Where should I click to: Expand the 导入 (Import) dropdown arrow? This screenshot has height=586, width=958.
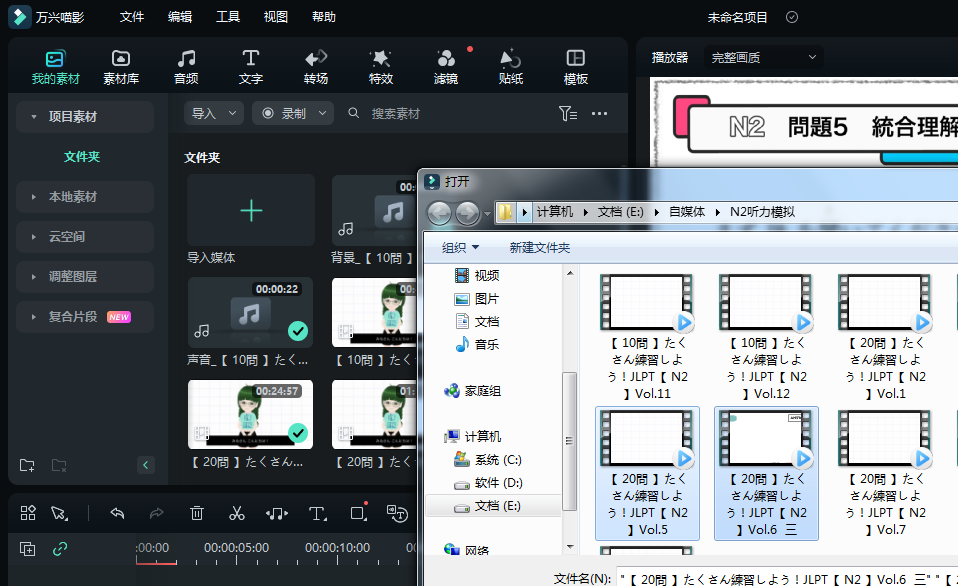click(230, 113)
